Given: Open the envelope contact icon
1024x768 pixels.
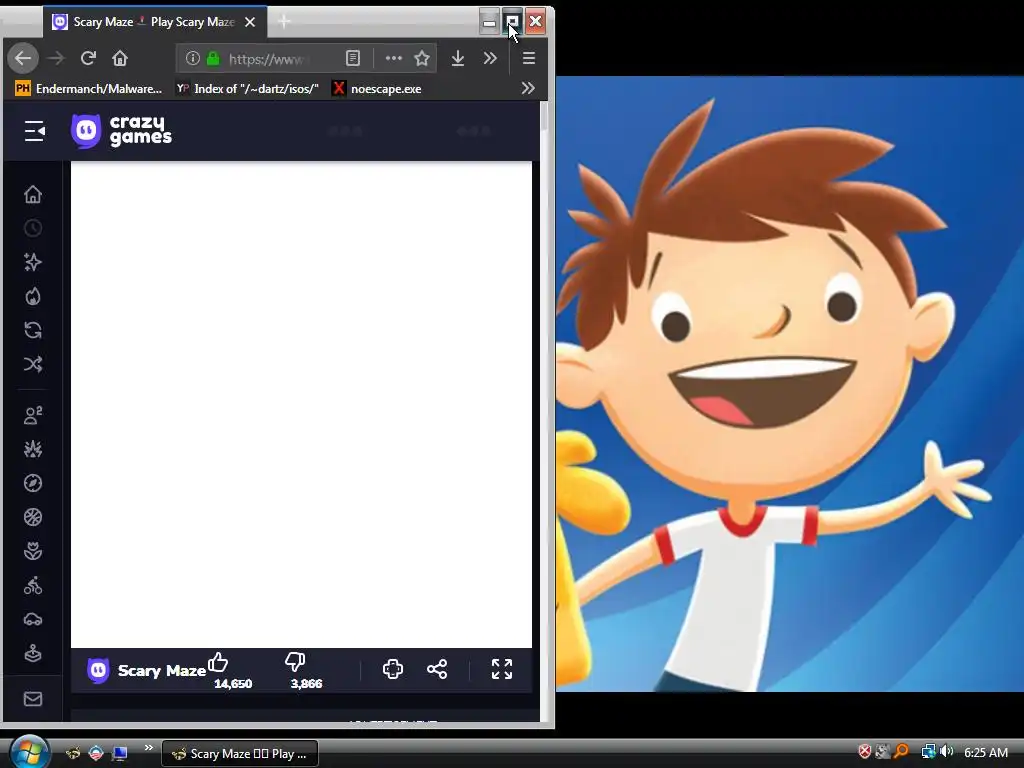Looking at the screenshot, I should pyautogui.click(x=33, y=699).
